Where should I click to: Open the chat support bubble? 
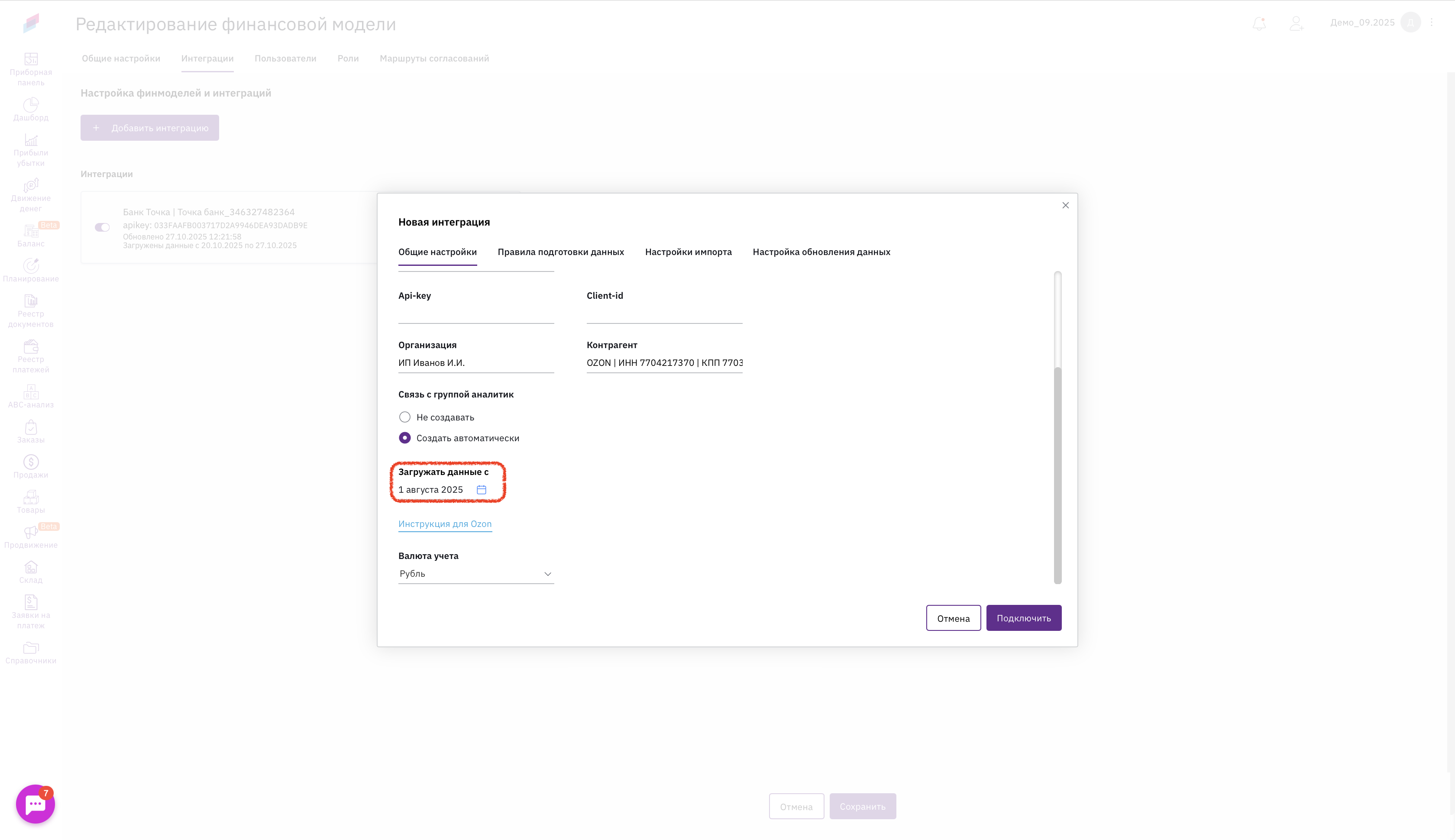35,804
